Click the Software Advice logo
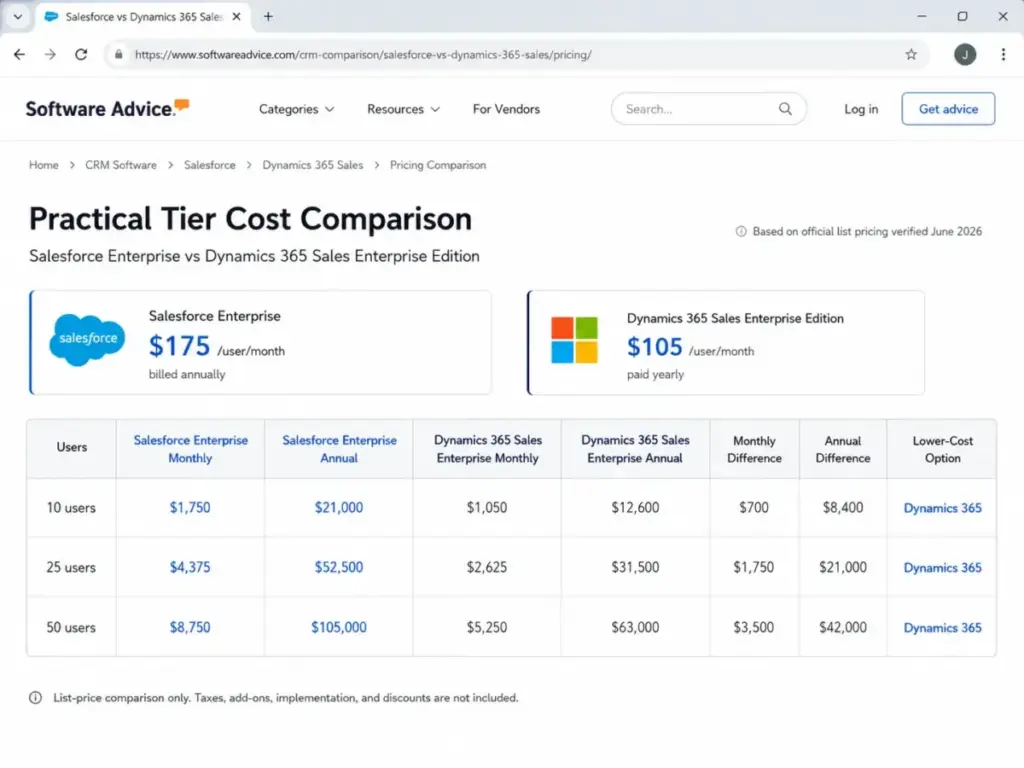1024x768 pixels. (x=107, y=108)
